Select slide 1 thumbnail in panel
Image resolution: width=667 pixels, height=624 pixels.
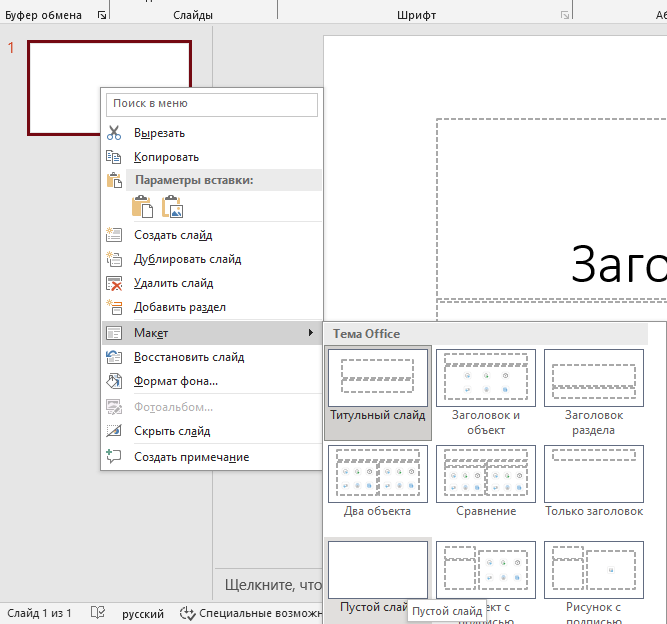pos(109,87)
